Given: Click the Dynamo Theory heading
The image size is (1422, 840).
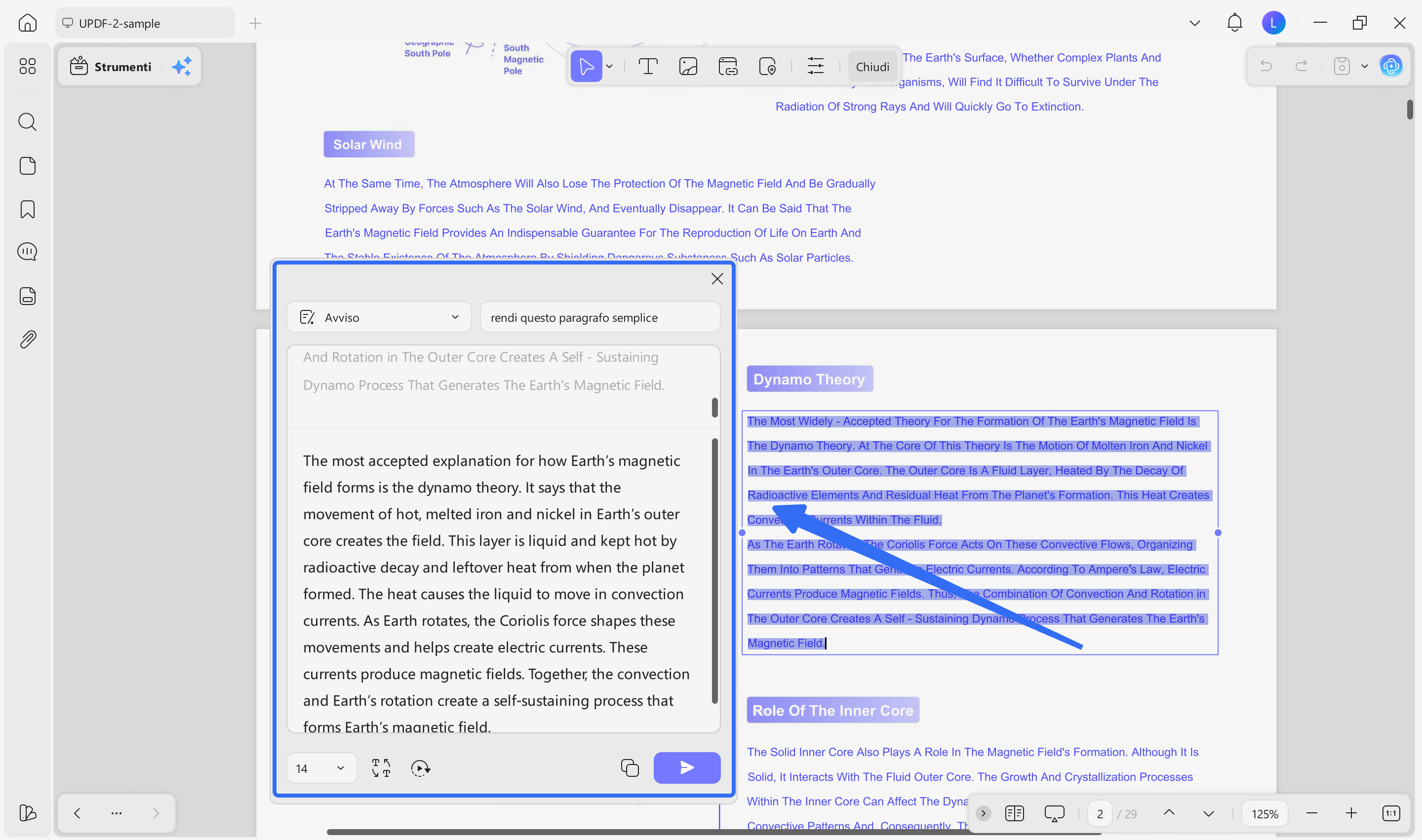Looking at the screenshot, I should 809,379.
